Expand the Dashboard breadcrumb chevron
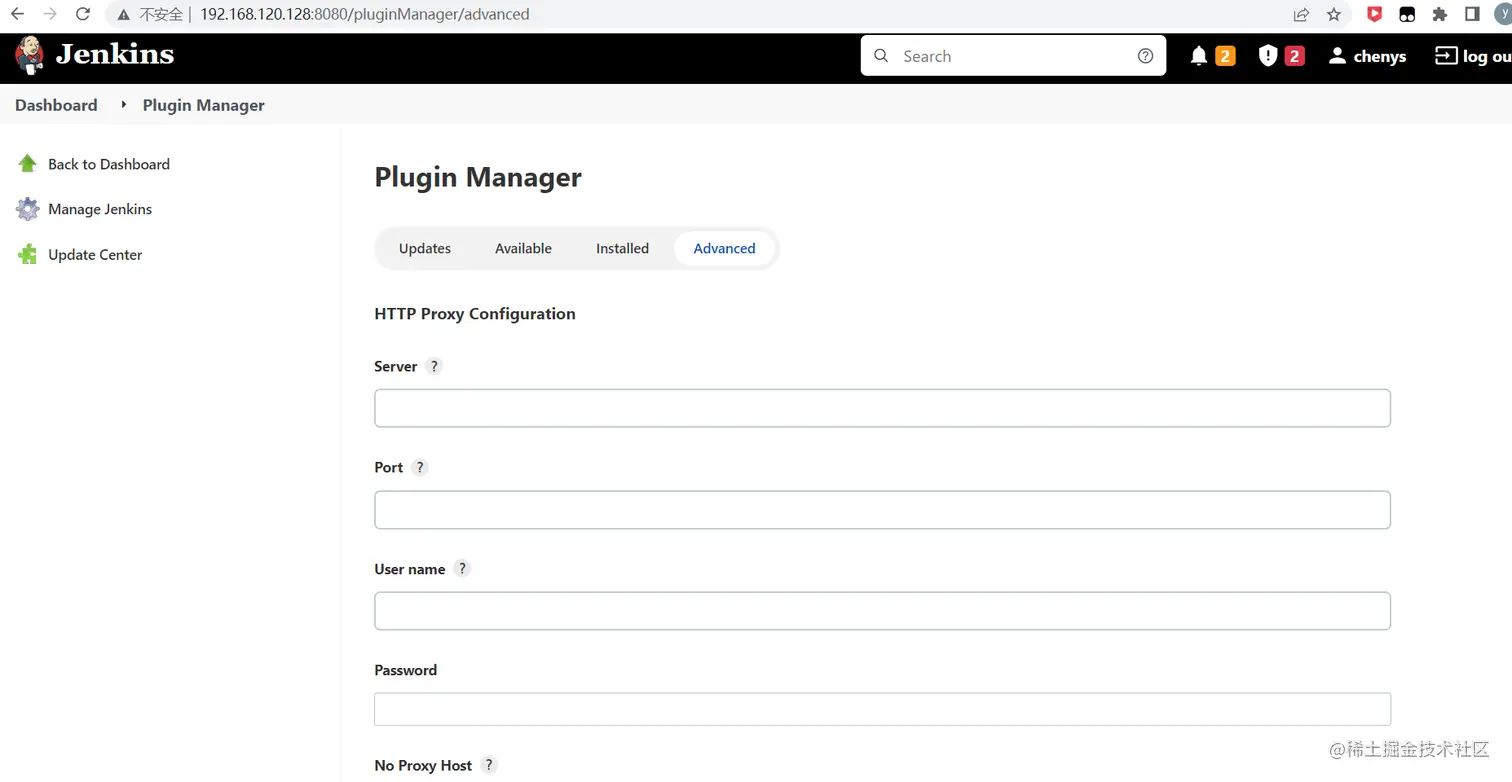 [124, 104]
